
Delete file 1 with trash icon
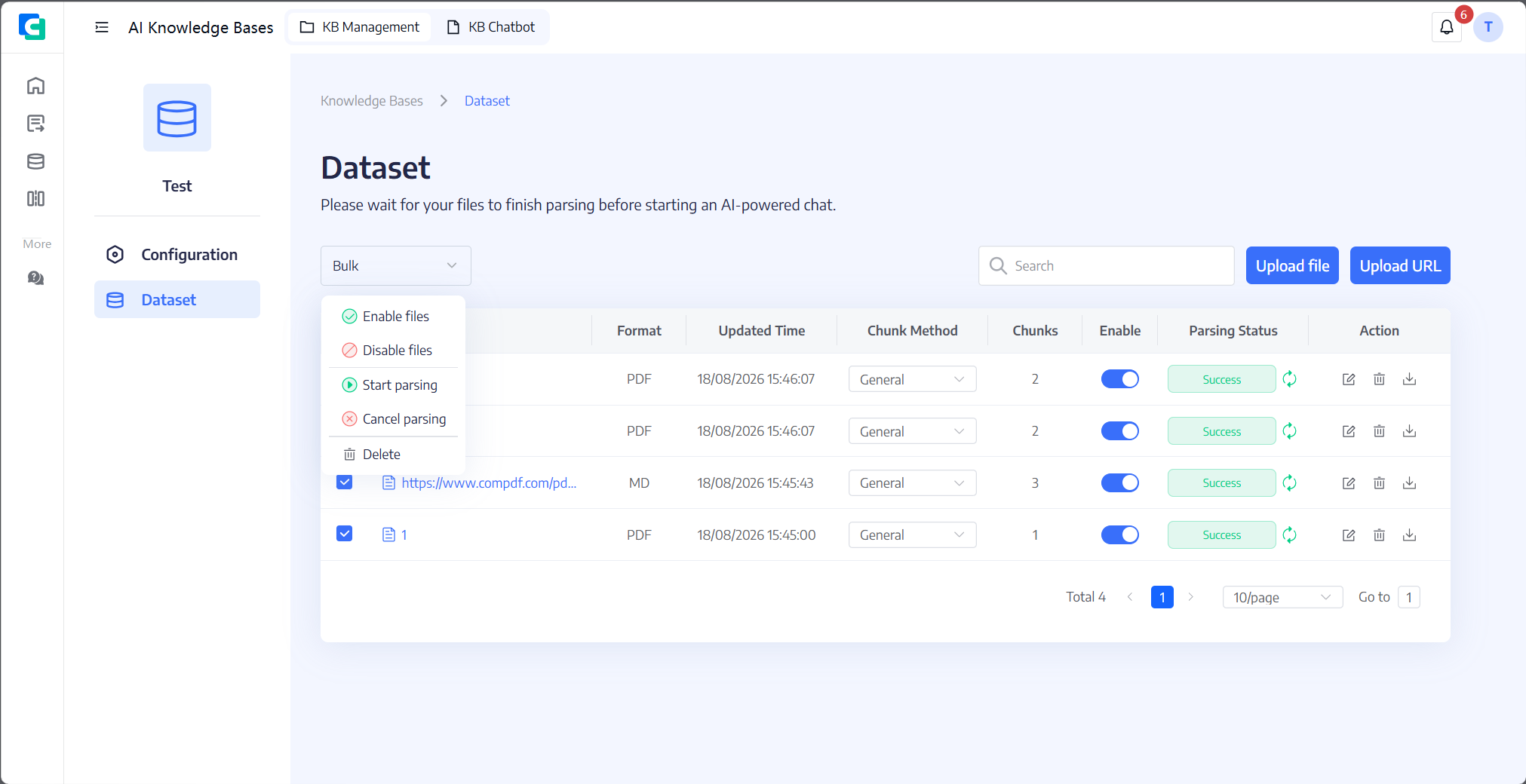(x=1379, y=535)
